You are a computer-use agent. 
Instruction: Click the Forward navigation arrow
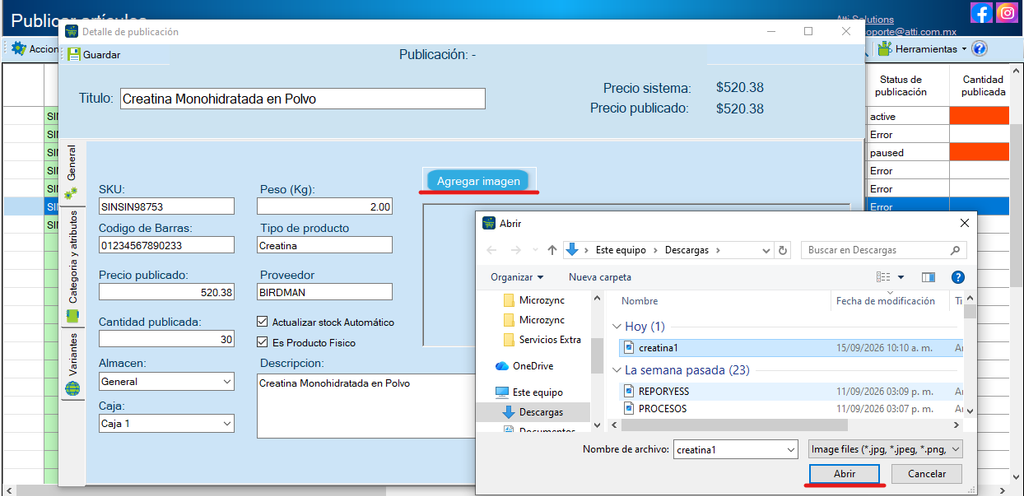pyautogui.click(x=515, y=250)
